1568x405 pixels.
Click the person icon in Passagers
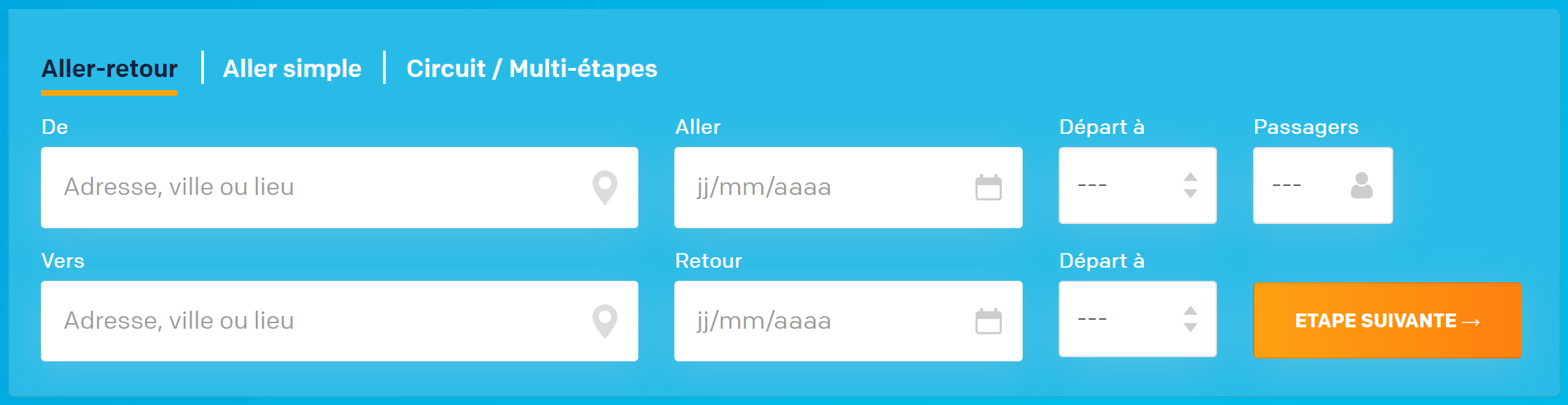point(1361,185)
